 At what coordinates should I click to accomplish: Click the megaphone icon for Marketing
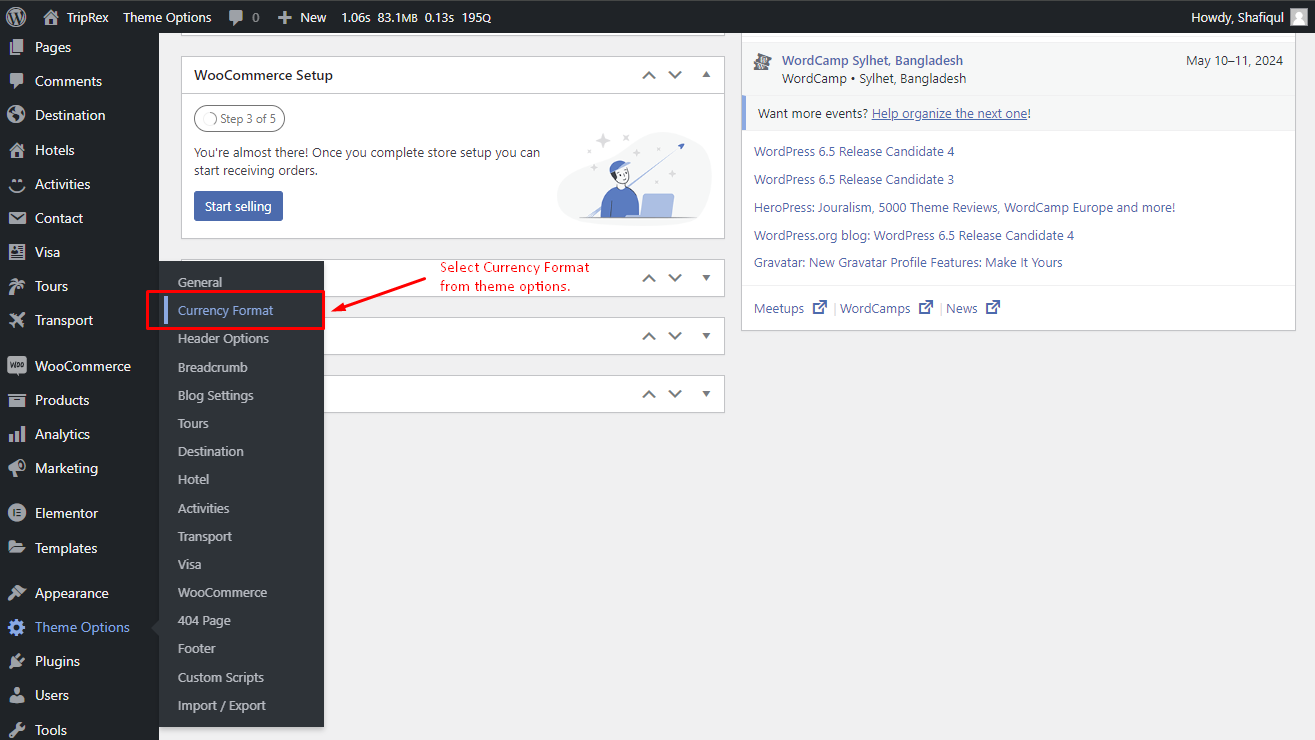pos(16,468)
